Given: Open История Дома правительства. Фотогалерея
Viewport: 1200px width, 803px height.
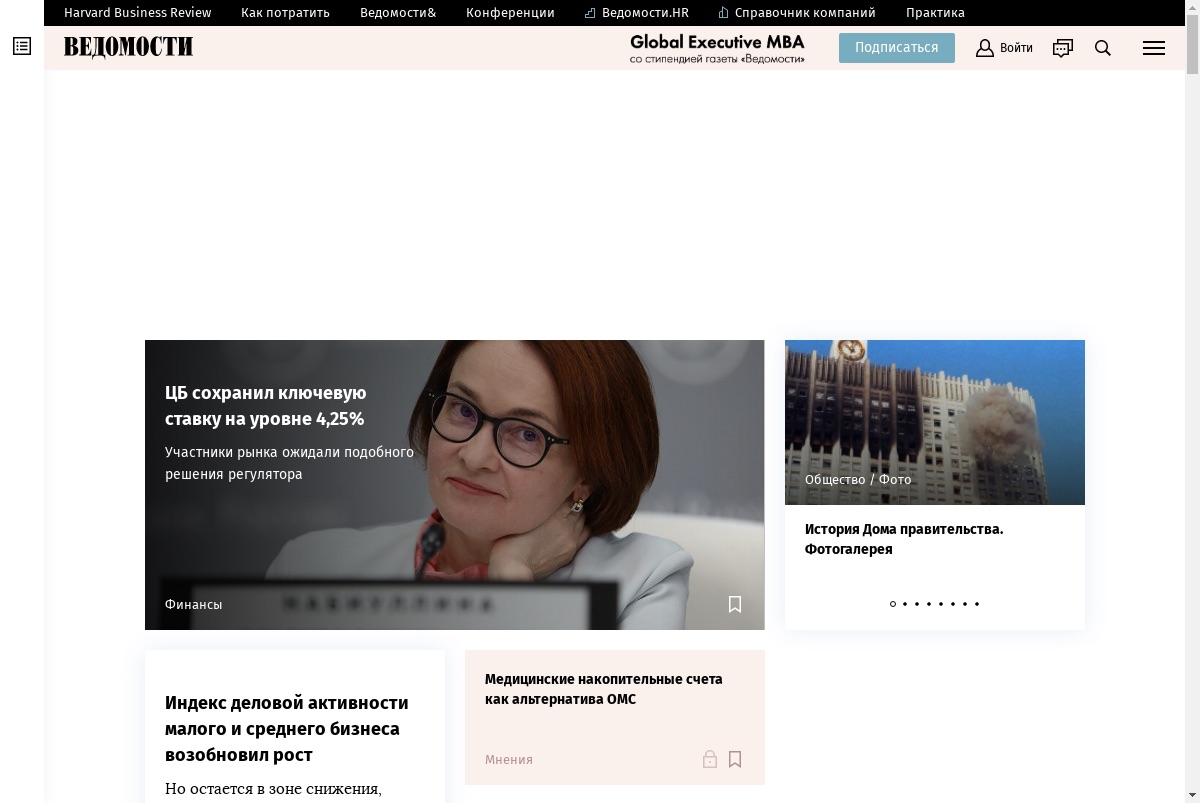Looking at the screenshot, I should [x=904, y=539].
